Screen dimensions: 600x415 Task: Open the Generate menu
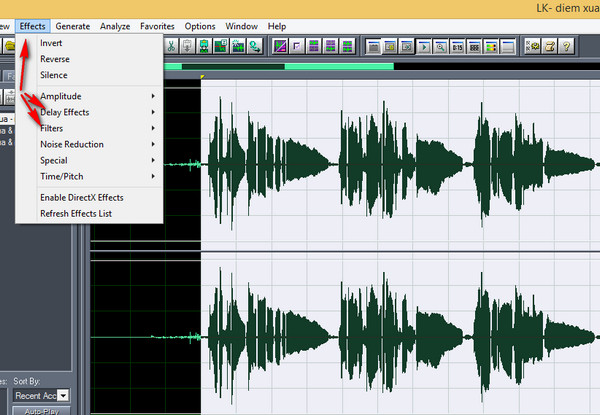(73, 26)
